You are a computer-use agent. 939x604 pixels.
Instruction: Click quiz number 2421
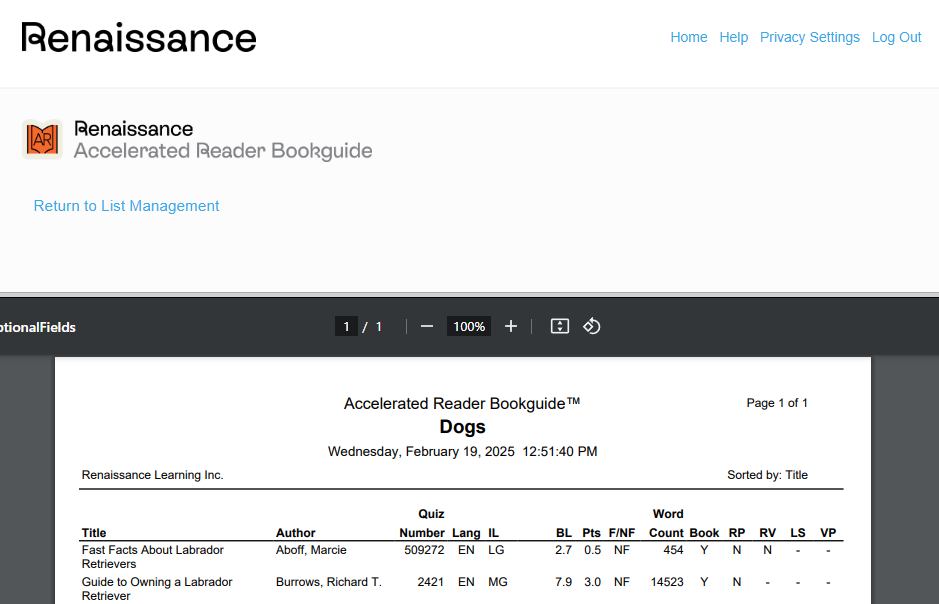point(431,582)
